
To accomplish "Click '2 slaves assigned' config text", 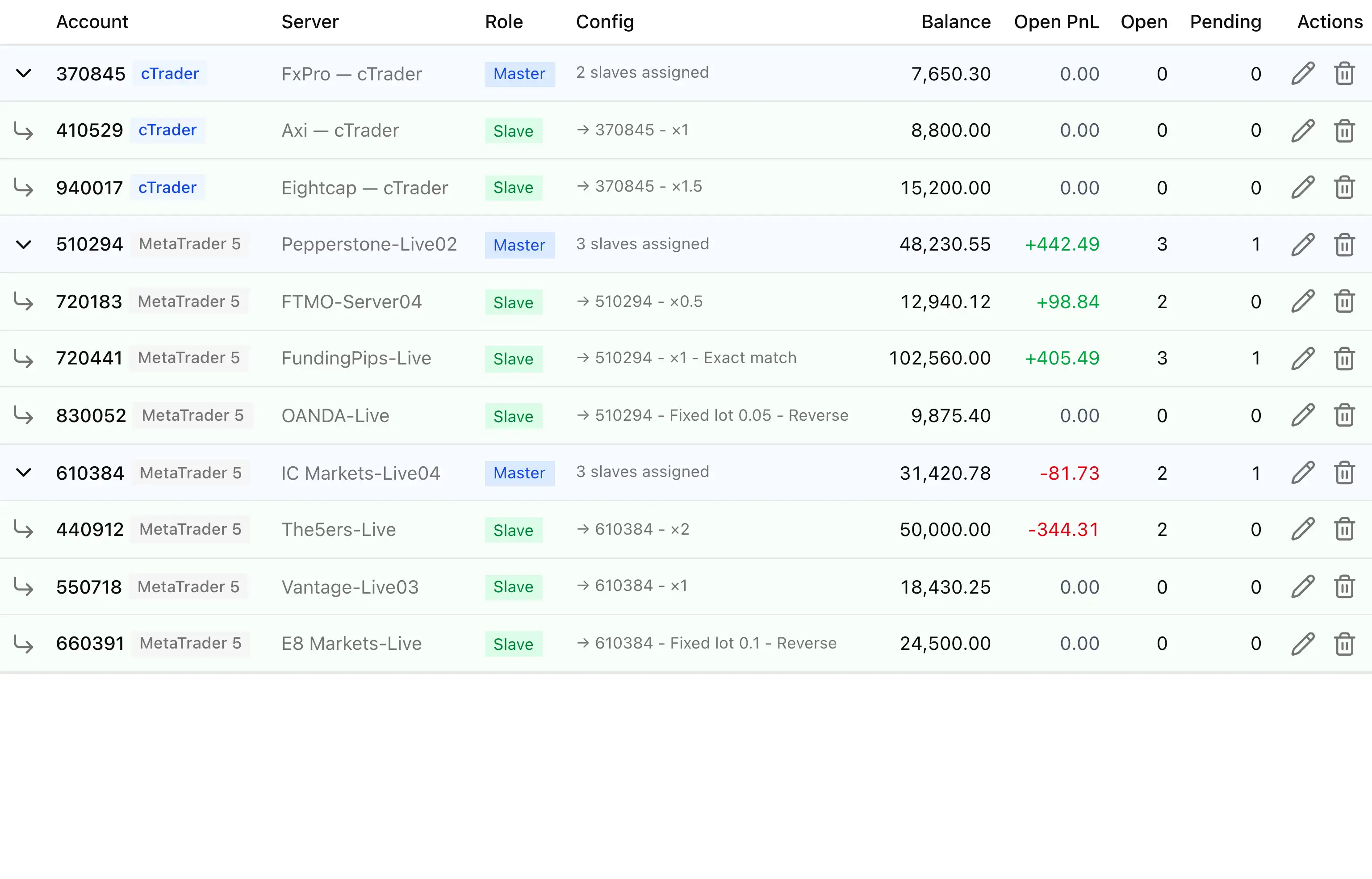I will tap(643, 72).
